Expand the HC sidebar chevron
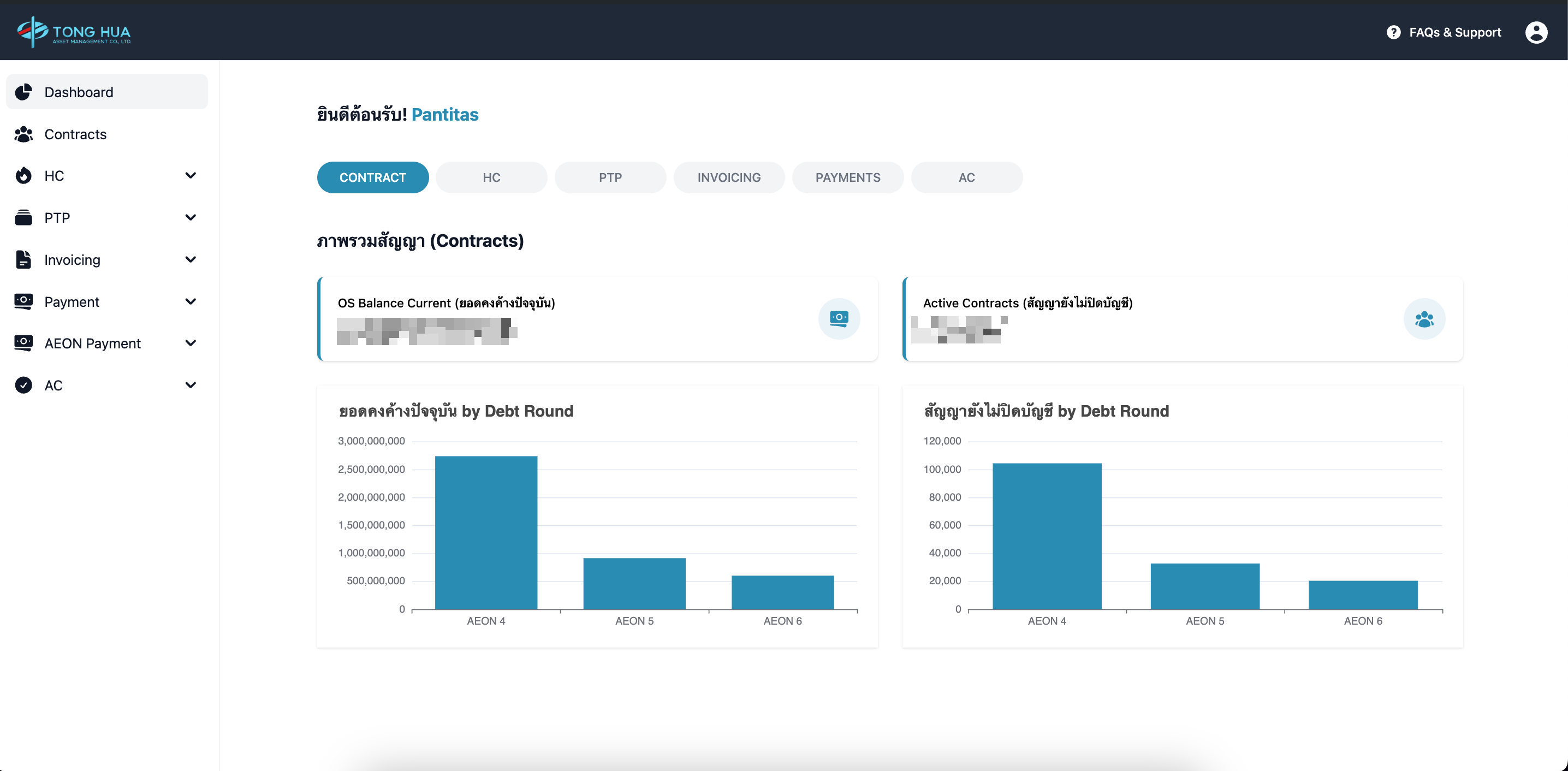The height and width of the screenshot is (771, 1568). coord(191,176)
